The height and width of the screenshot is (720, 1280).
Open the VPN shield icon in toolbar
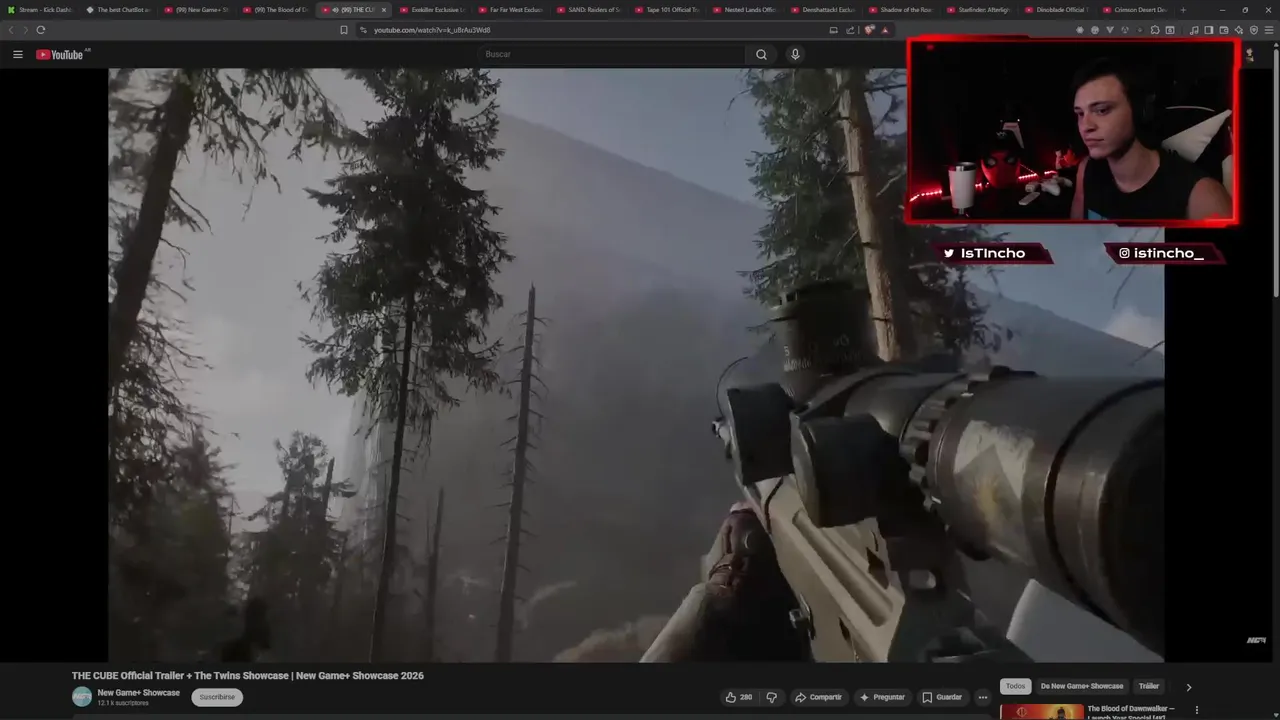coord(1254,30)
